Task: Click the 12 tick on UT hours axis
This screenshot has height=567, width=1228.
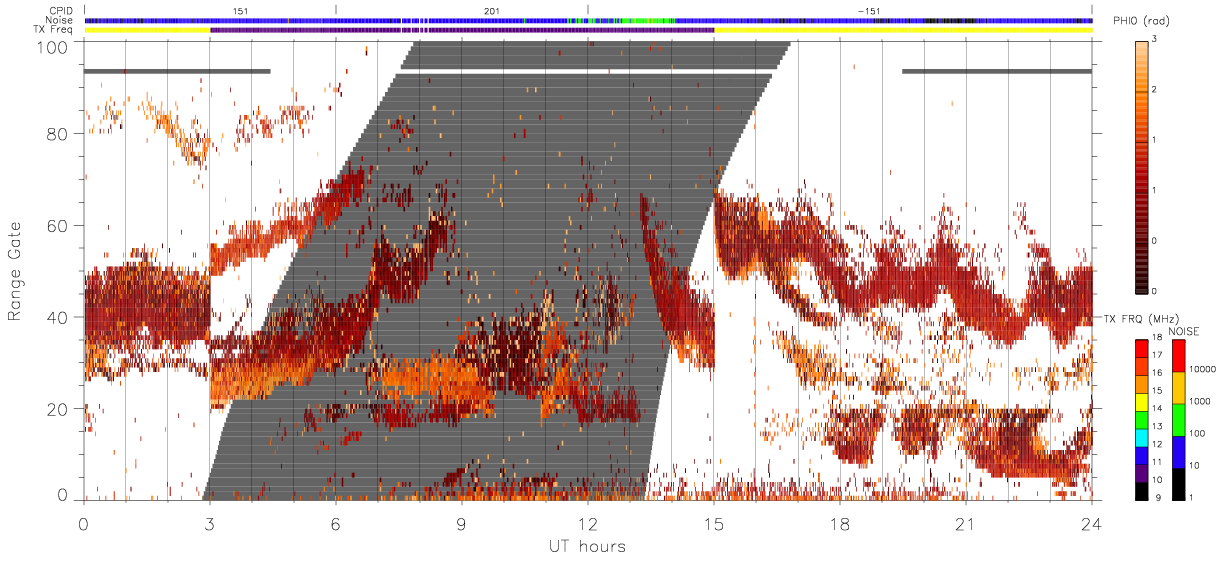Action: click(588, 523)
